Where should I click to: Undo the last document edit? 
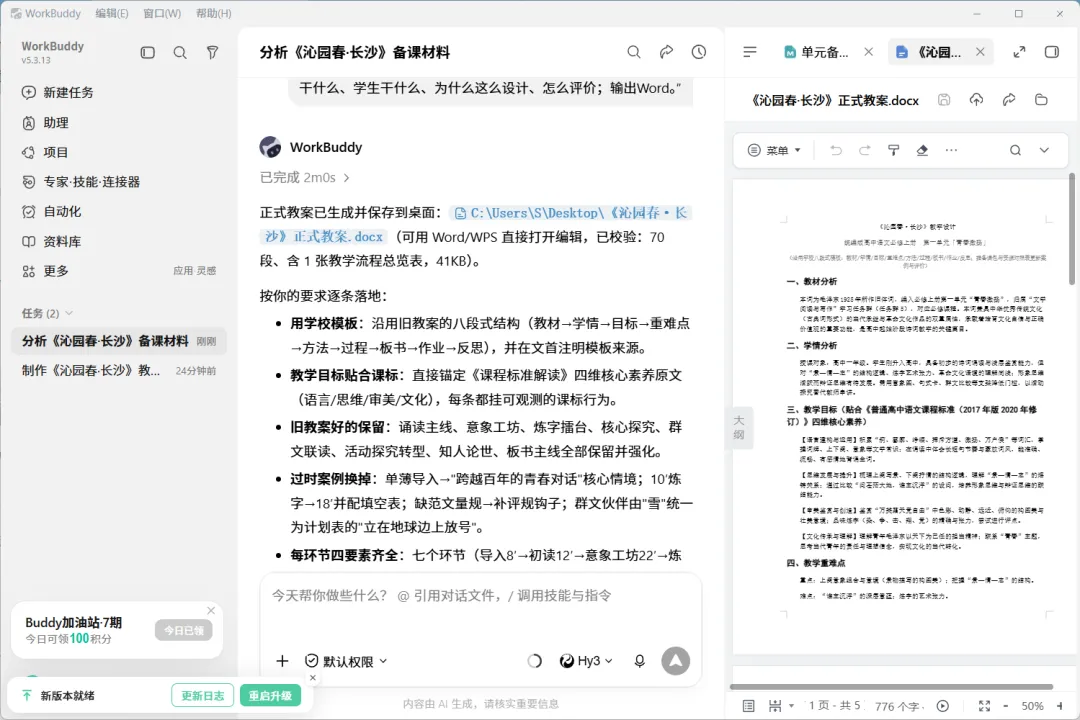[x=835, y=150]
